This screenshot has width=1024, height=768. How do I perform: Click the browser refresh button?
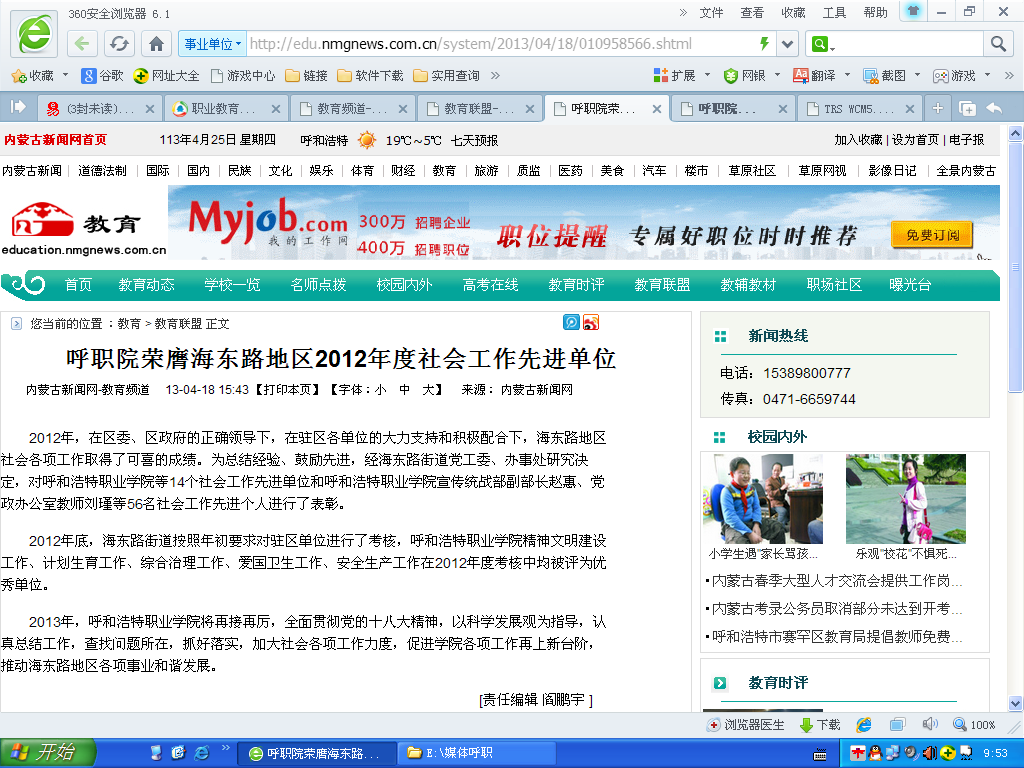pos(120,44)
